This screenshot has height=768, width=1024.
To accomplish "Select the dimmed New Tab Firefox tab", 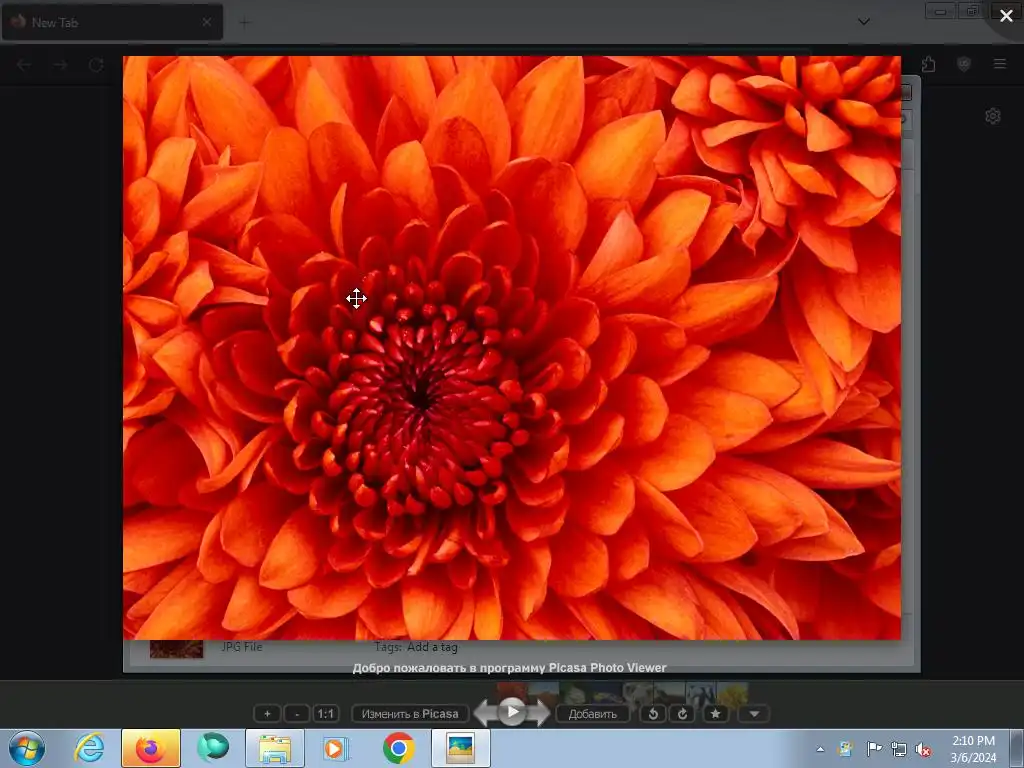I will (x=112, y=22).
